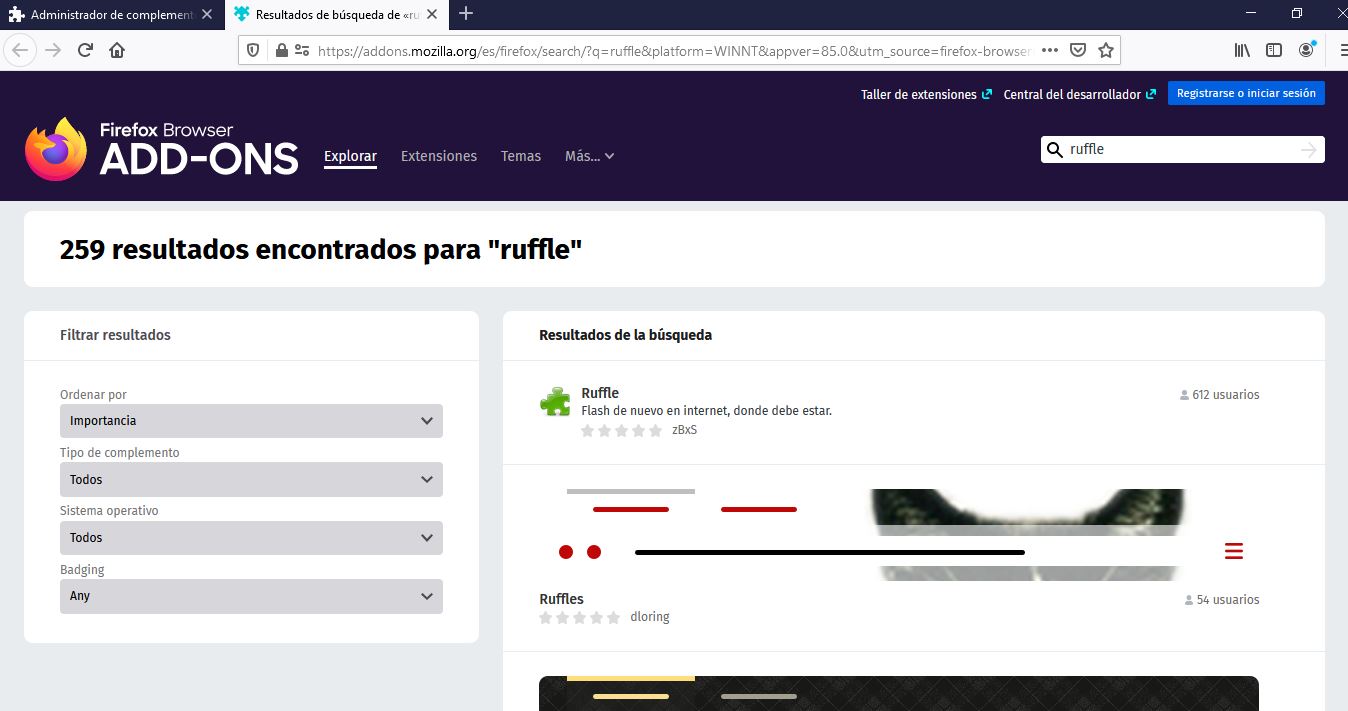
Task: Go back to previous page
Action: point(21,50)
